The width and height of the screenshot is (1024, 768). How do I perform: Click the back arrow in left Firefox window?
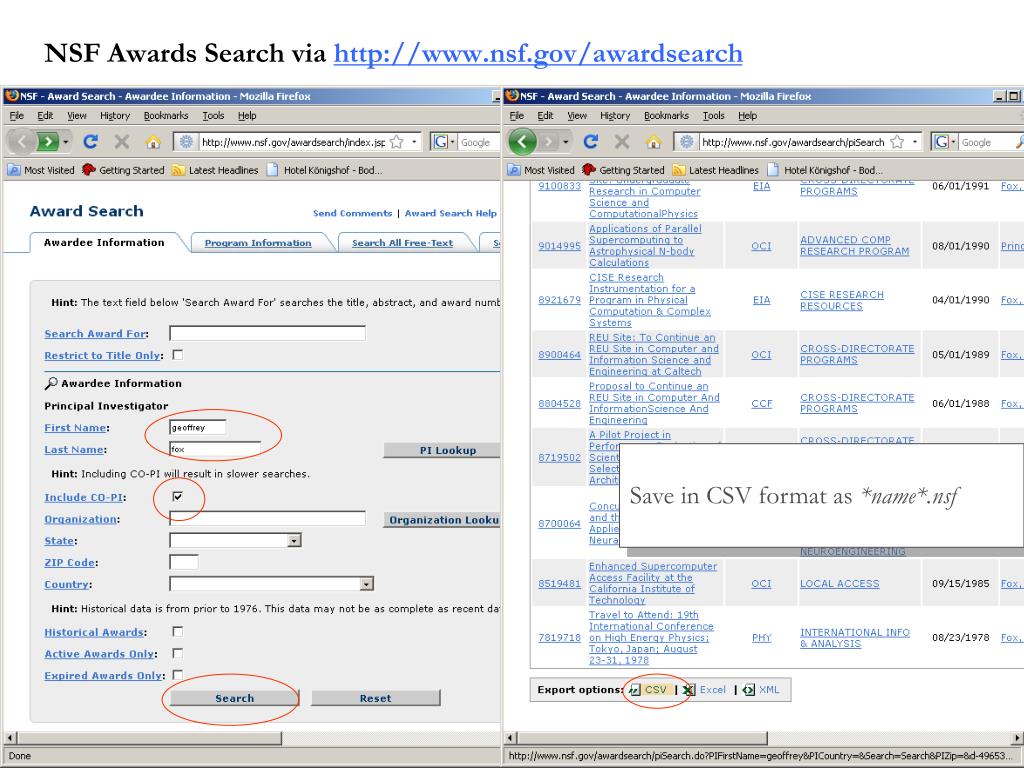[x=22, y=142]
